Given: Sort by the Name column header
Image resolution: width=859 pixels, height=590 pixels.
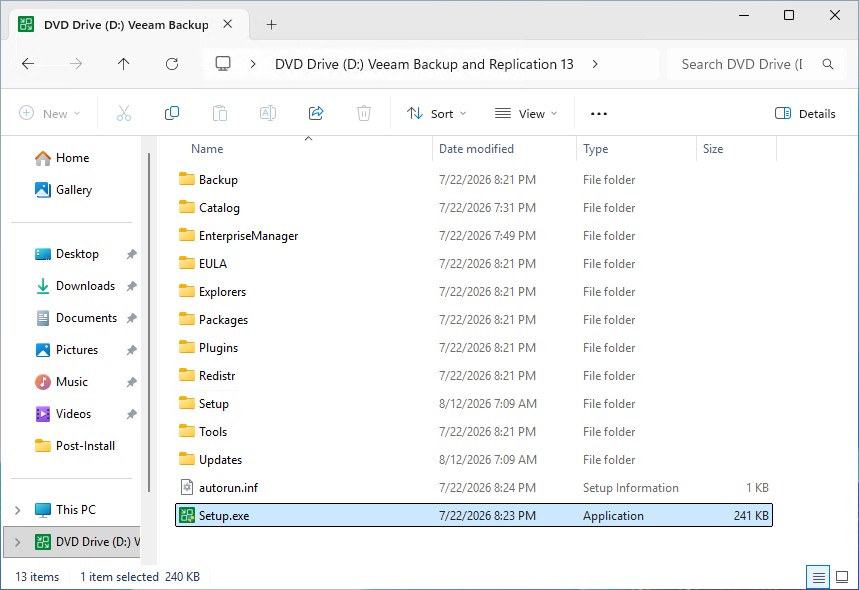Looking at the screenshot, I should point(207,148).
